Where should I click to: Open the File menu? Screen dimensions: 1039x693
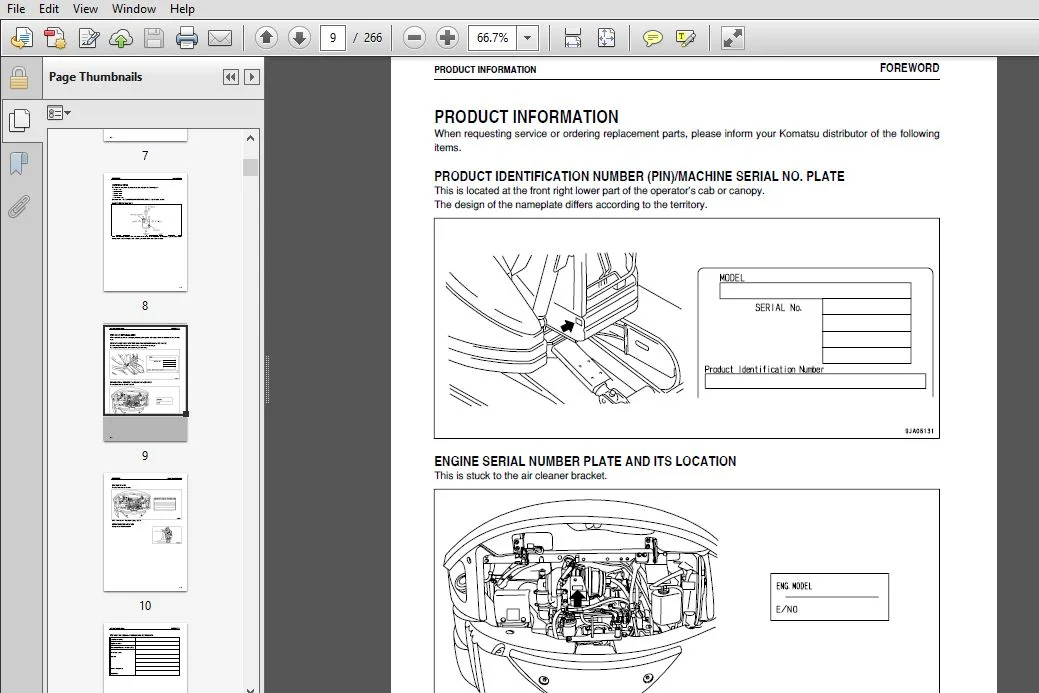click(x=16, y=9)
